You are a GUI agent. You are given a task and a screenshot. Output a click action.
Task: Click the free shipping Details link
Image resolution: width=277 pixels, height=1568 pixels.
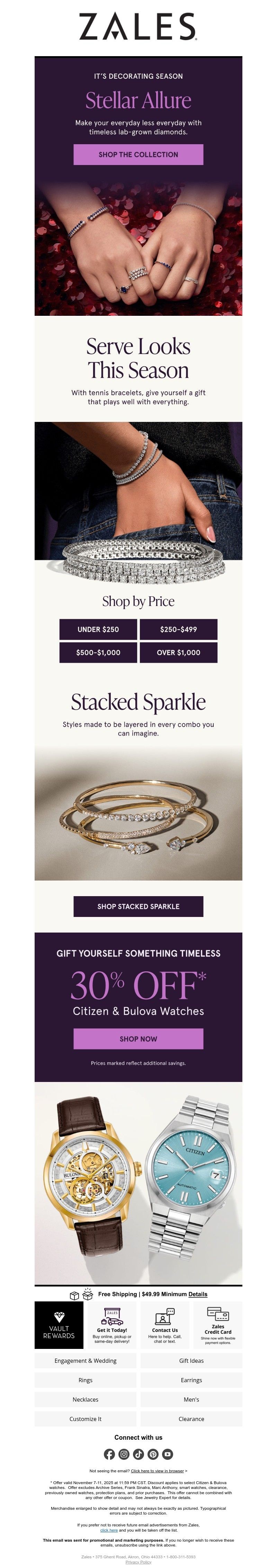coord(198,1294)
